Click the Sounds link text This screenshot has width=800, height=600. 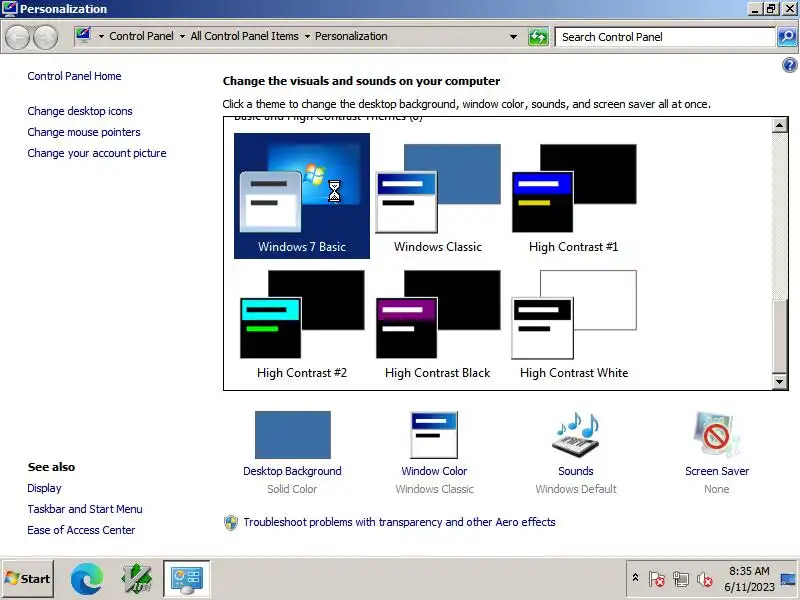click(x=576, y=471)
